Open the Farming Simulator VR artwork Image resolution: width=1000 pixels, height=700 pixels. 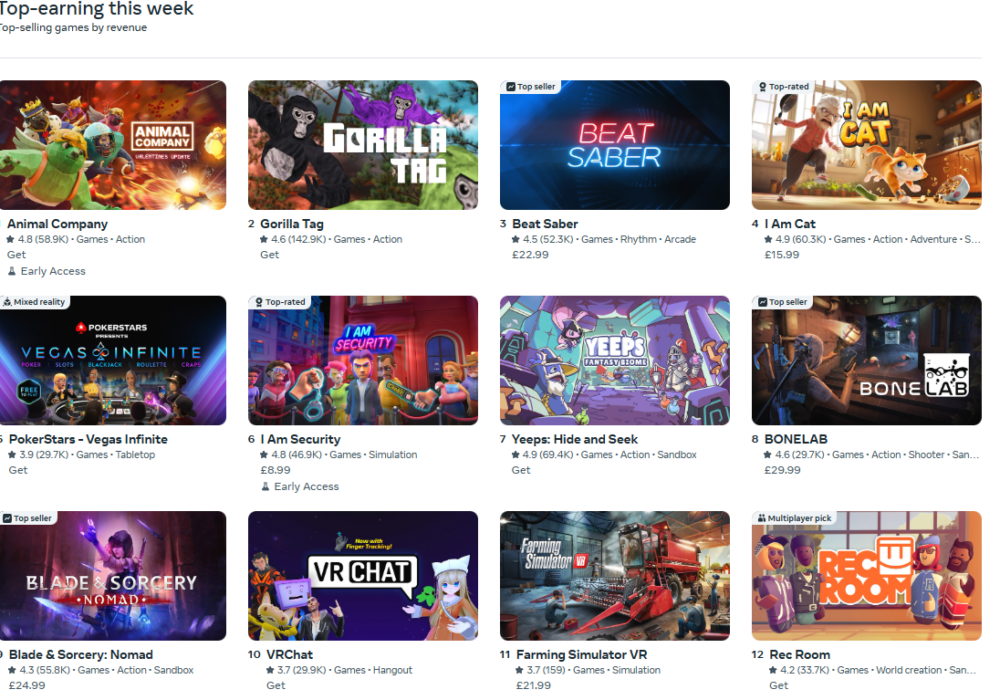(x=615, y=576)
